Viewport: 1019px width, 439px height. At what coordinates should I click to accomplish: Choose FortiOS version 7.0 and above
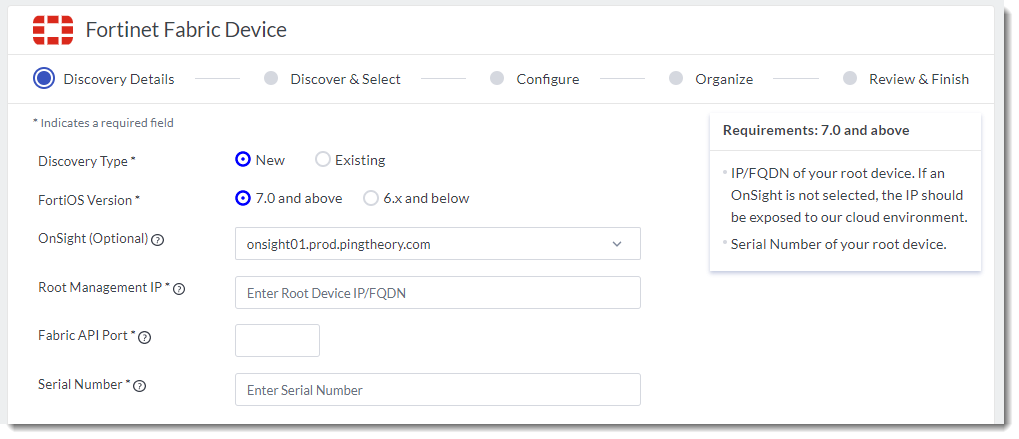click(x=243, y=198)
